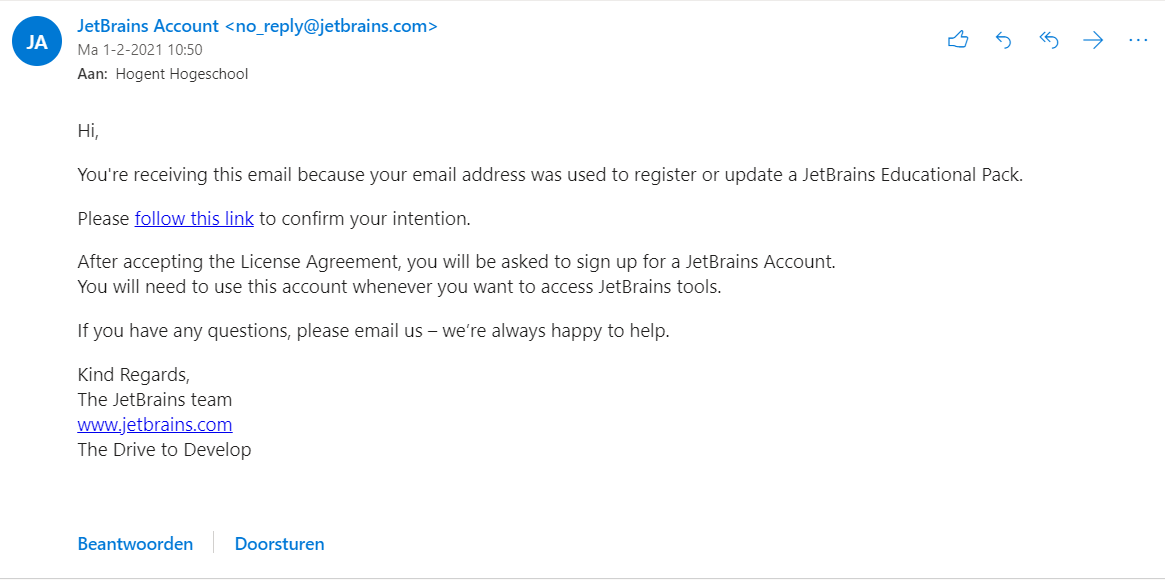This screenshot has width=1165, height=580.
Task: Reply using the single curved arrow icon
Action: click(x=1003, y=40)
